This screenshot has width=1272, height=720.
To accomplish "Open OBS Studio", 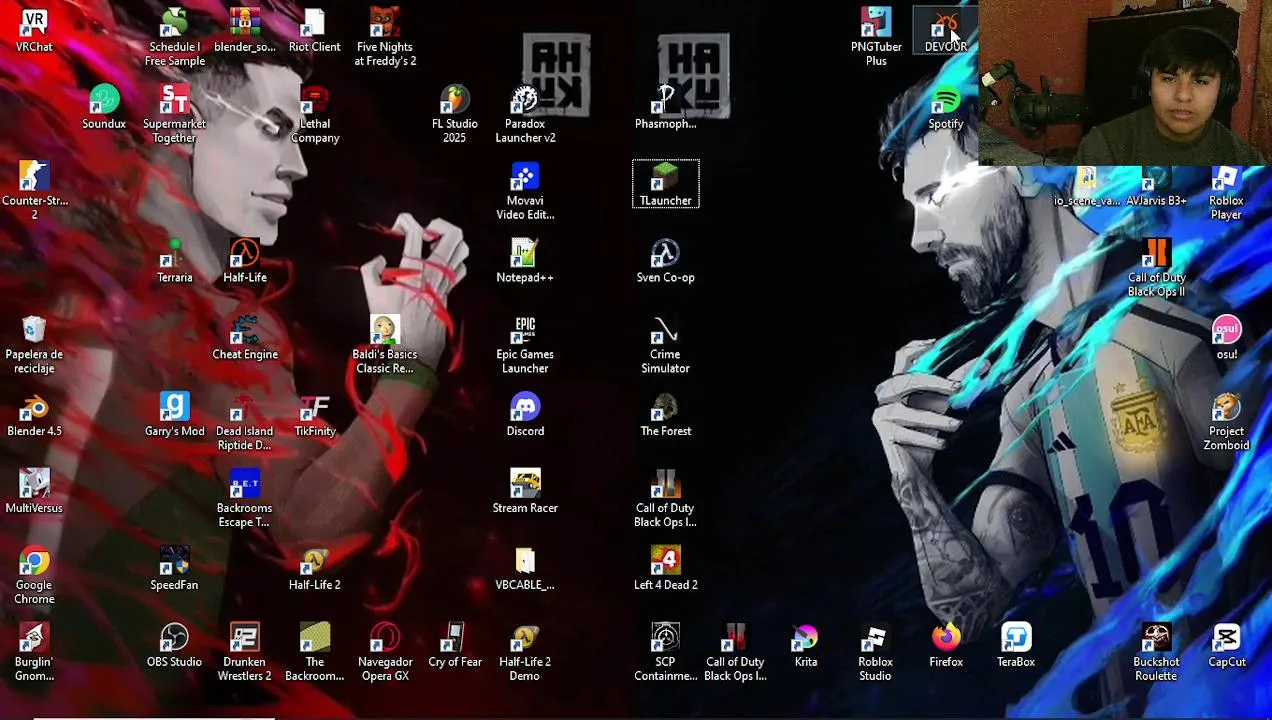I will click(x=174, y=646).
